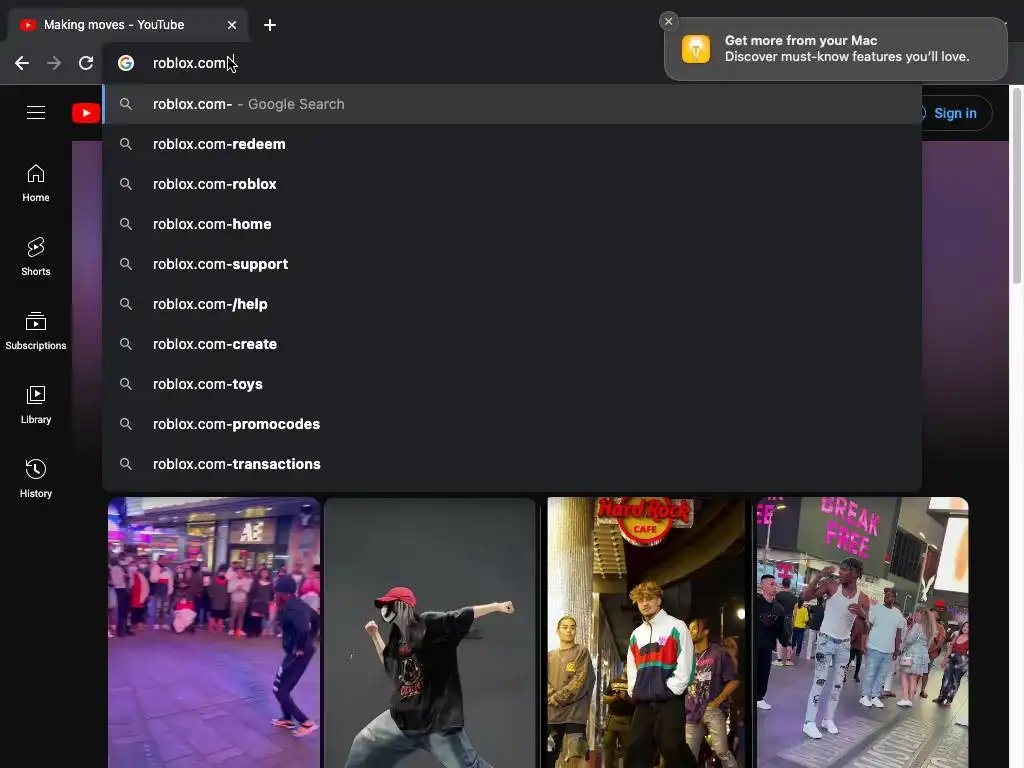Click the browser back arrow

(x=22, y=63)
